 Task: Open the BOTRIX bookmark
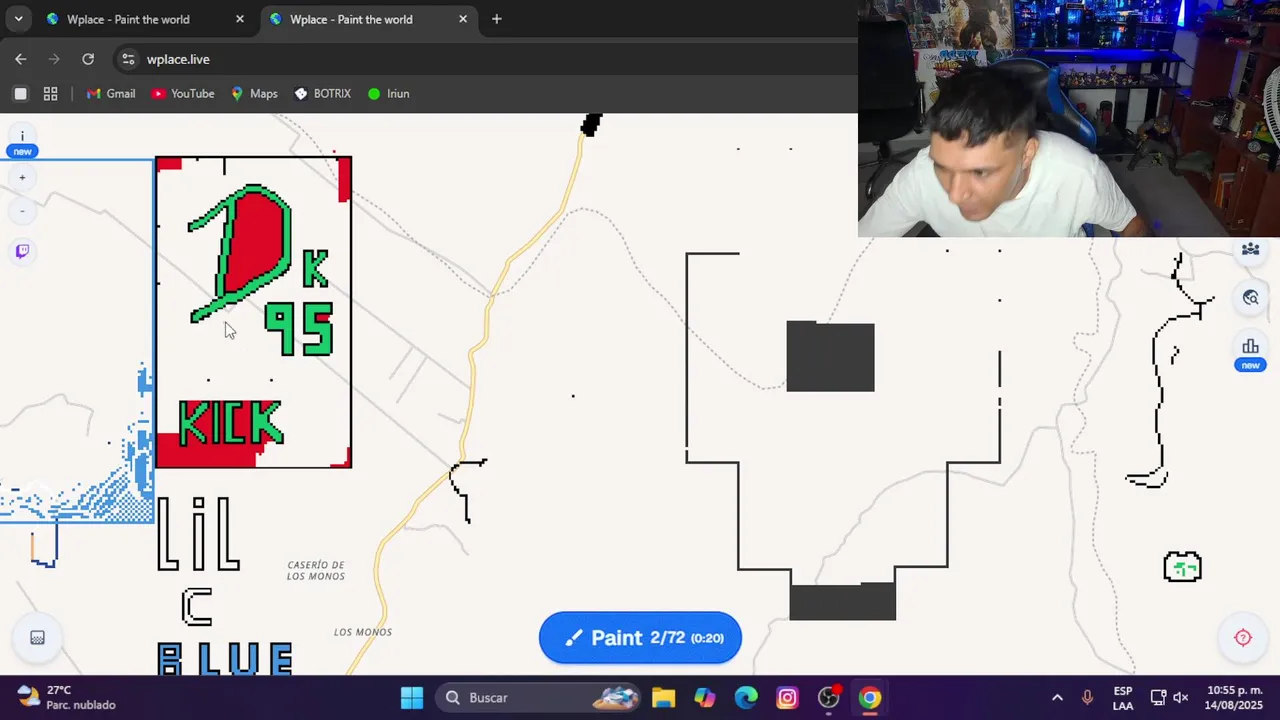(x=322, y=93)
